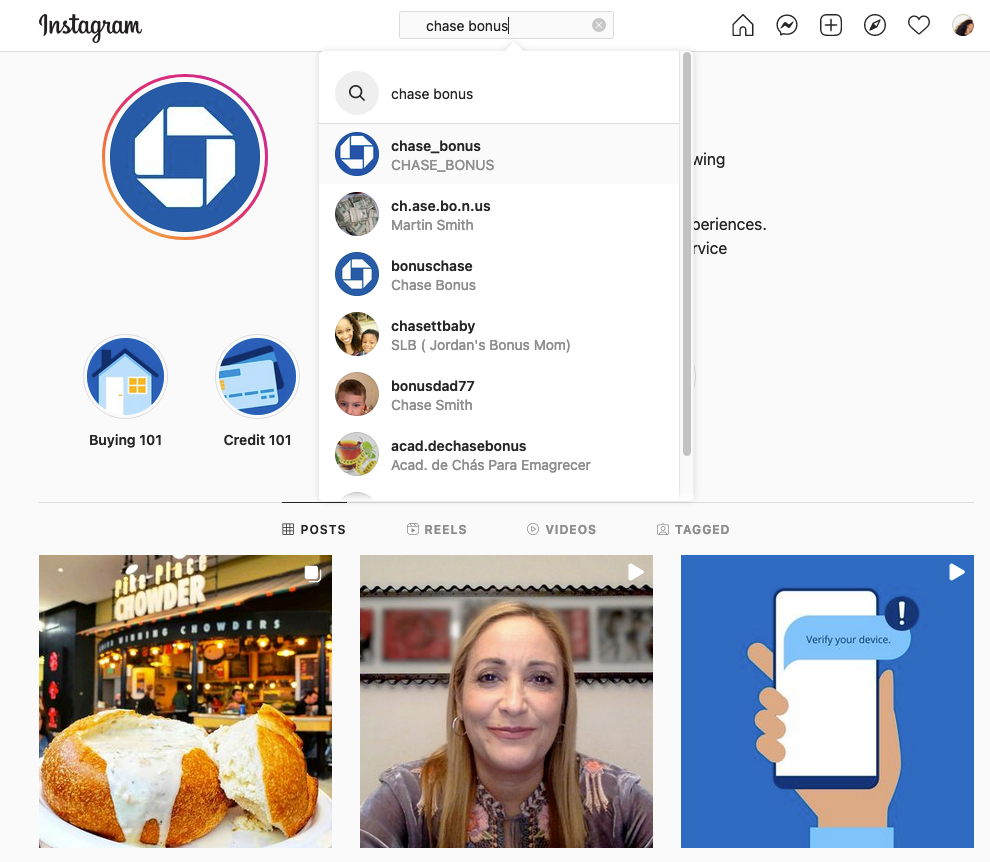Open your profile avatar menu
This screenshot has width=990, height=862.
pos(963,25)
